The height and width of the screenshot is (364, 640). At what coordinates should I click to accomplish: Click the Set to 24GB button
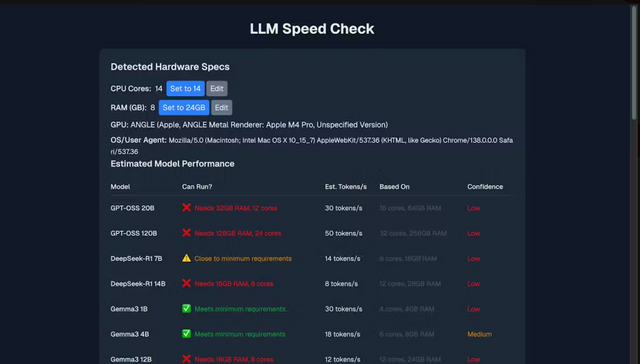click(x=184, y=108)
